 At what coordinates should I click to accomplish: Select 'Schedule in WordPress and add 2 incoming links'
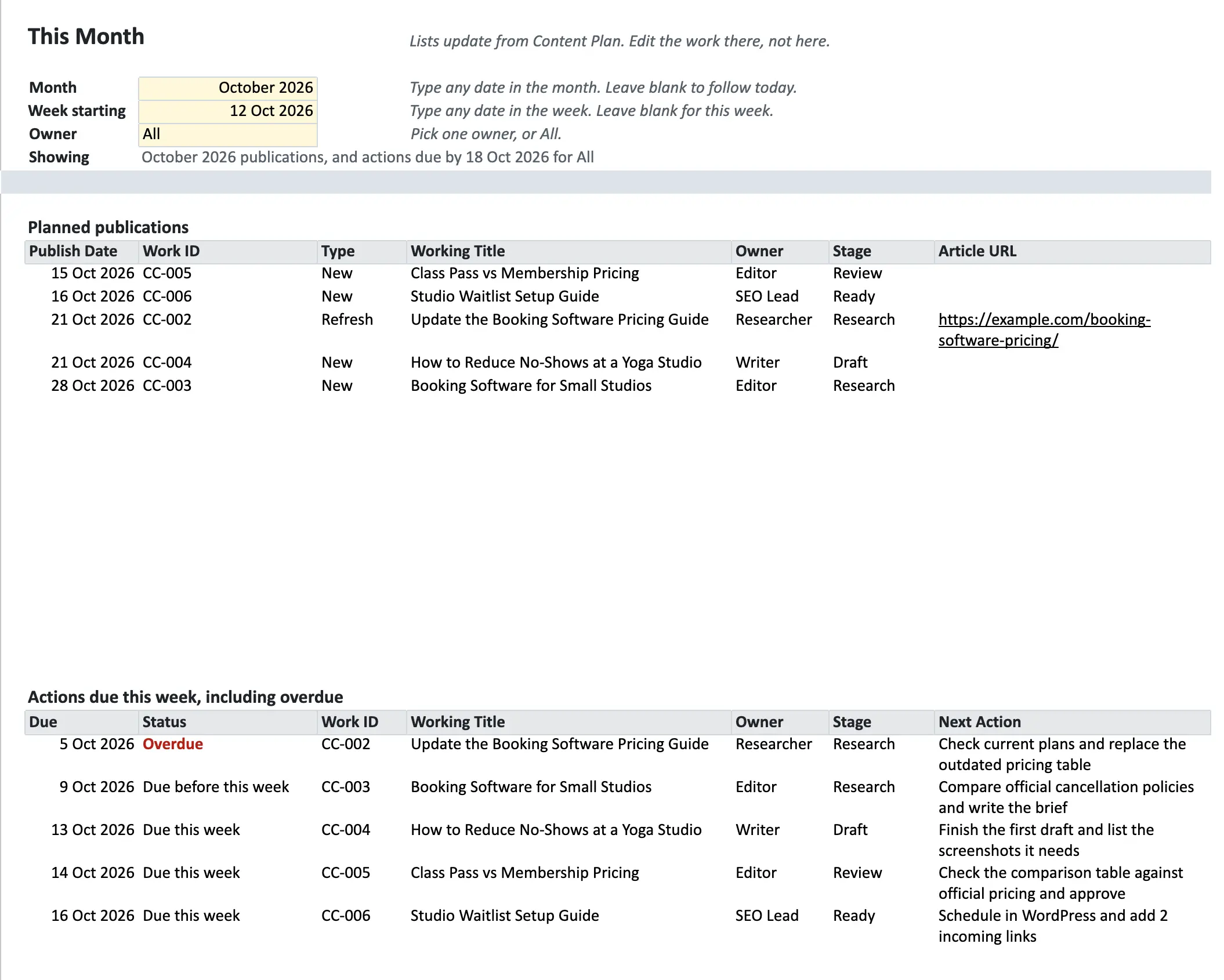[x=1053, y=926]
